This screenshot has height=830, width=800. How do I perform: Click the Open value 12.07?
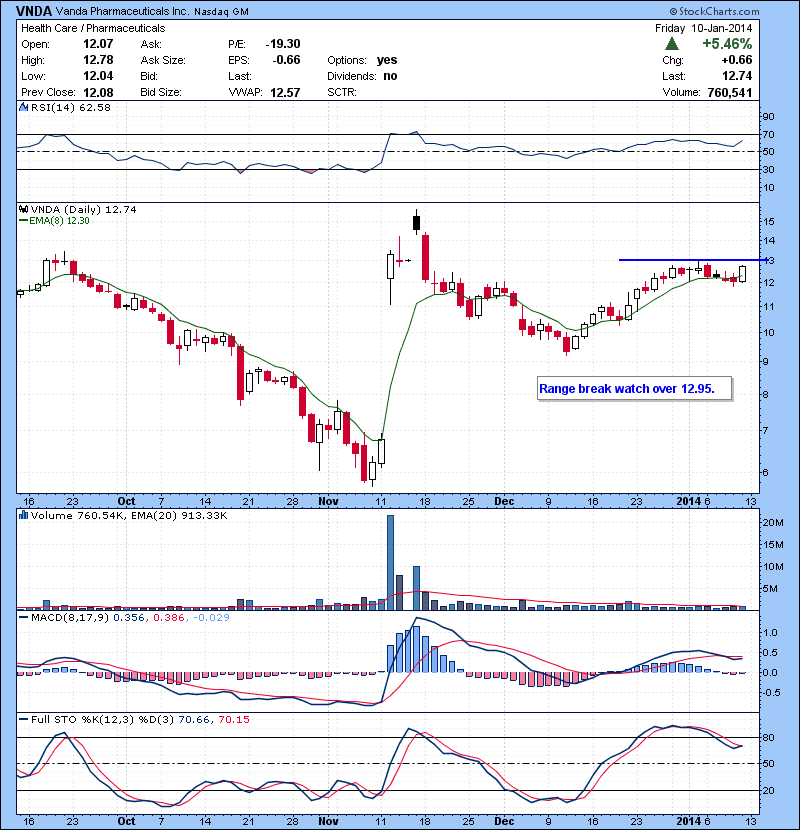pyautogui.click(x=98, y=44)
